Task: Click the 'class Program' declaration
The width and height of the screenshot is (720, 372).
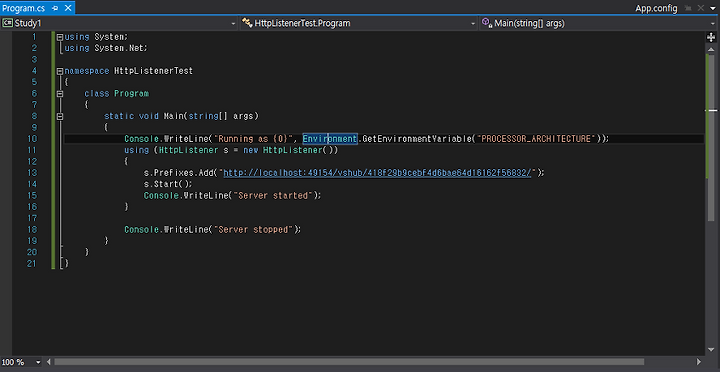Action: [x=117, y=94]
